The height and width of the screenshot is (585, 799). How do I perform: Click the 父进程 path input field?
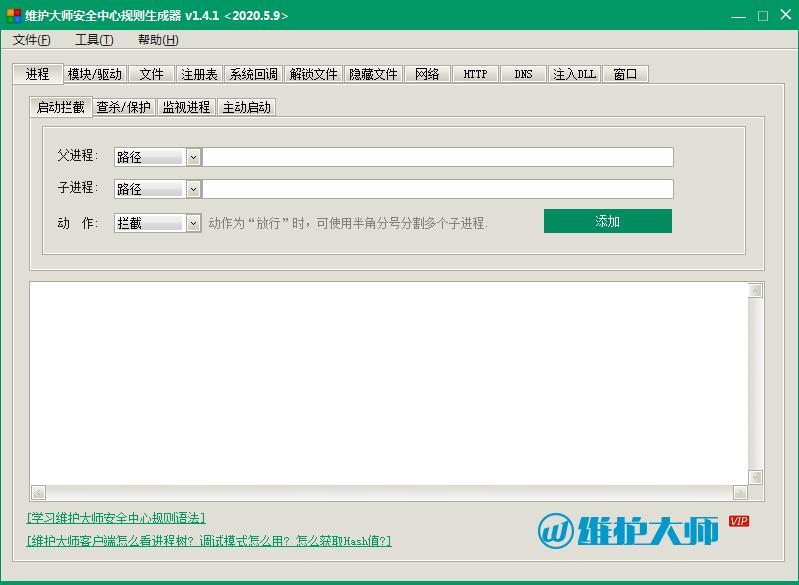pos(438,157)
